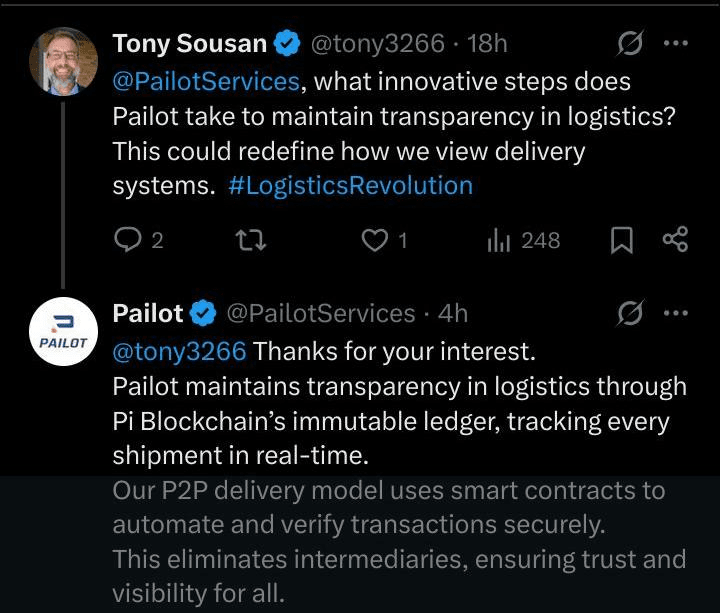Viewport: 720px width, 613px height.
Task: Like Tony Sousan's tweet with the heart
Action: click(x=374, y=240)
